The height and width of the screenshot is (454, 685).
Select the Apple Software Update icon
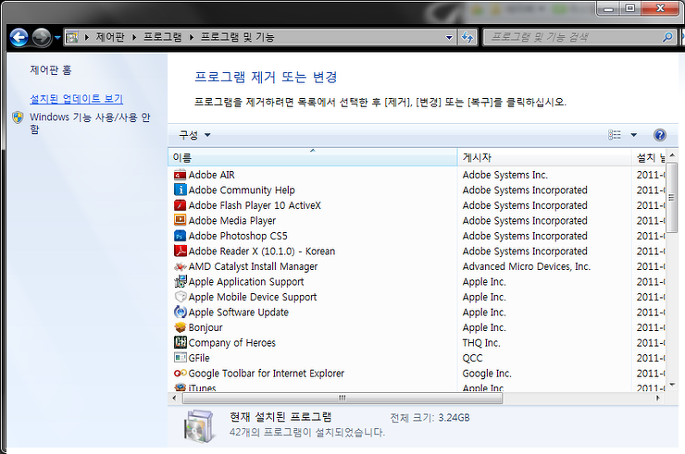pos(180,312)
